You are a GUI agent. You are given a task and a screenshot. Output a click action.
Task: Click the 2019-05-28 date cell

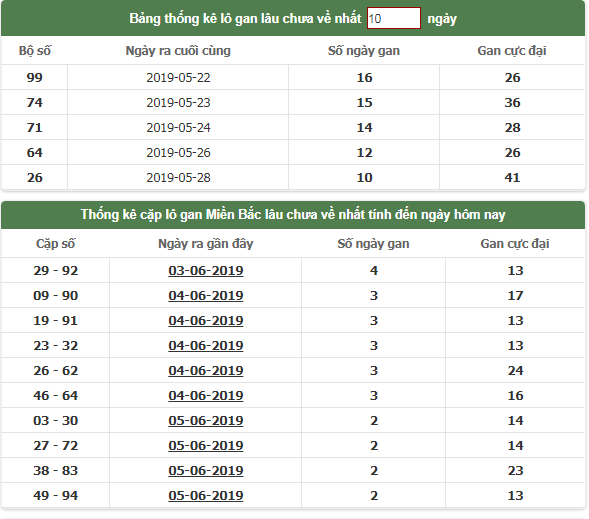click(x=178, y=177)
